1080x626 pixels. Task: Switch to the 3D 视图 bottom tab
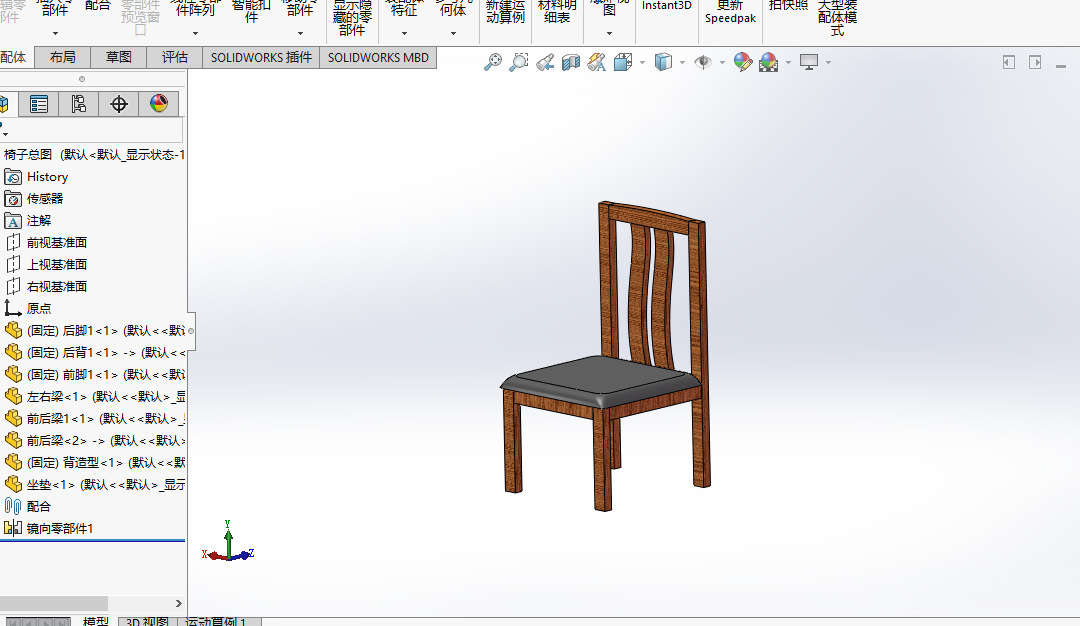(x=147, y=621)
